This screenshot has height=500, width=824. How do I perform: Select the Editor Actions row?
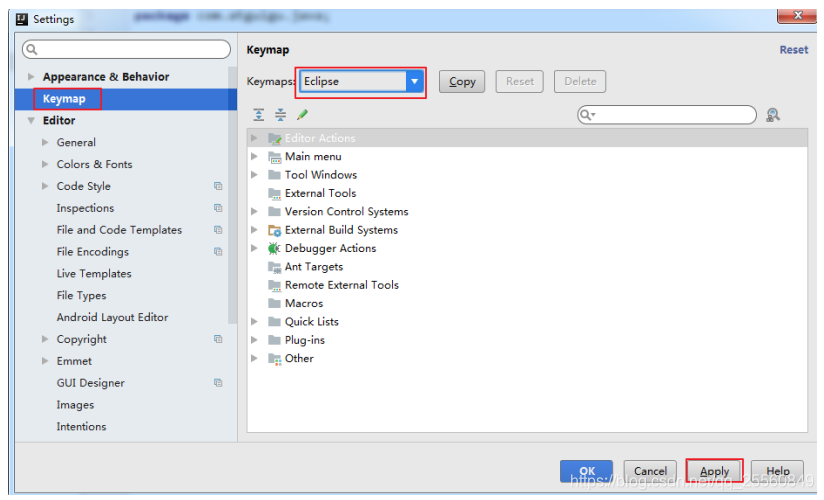click(x=527, y=138)
